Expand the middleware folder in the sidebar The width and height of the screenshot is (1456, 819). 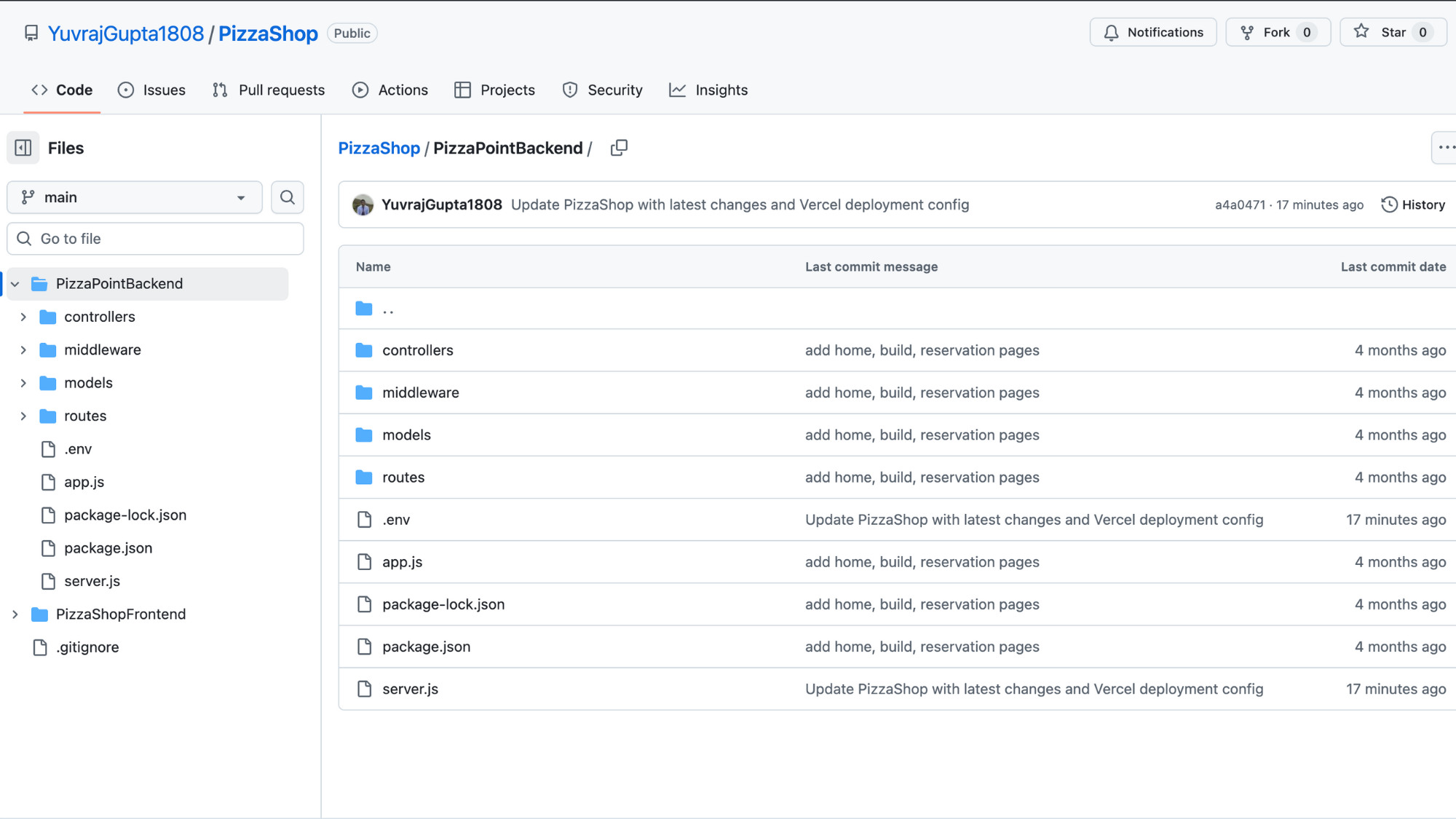(23, 350)
